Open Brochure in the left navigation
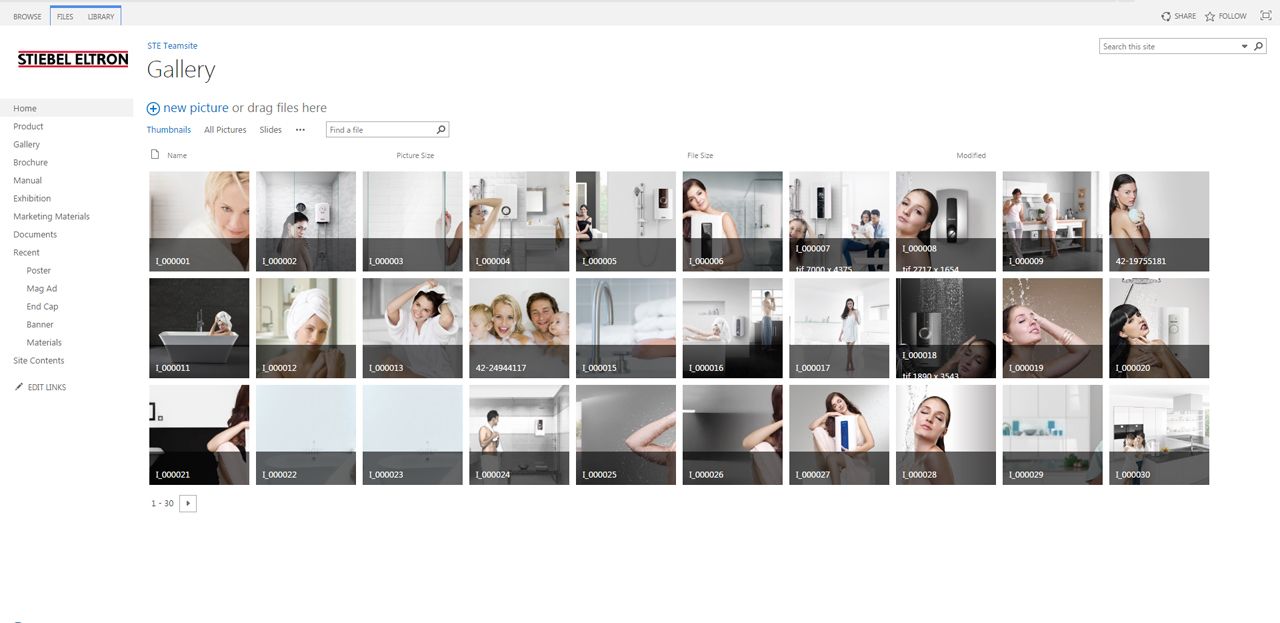This screenshot has height=623, width=1280. [30, 162]
